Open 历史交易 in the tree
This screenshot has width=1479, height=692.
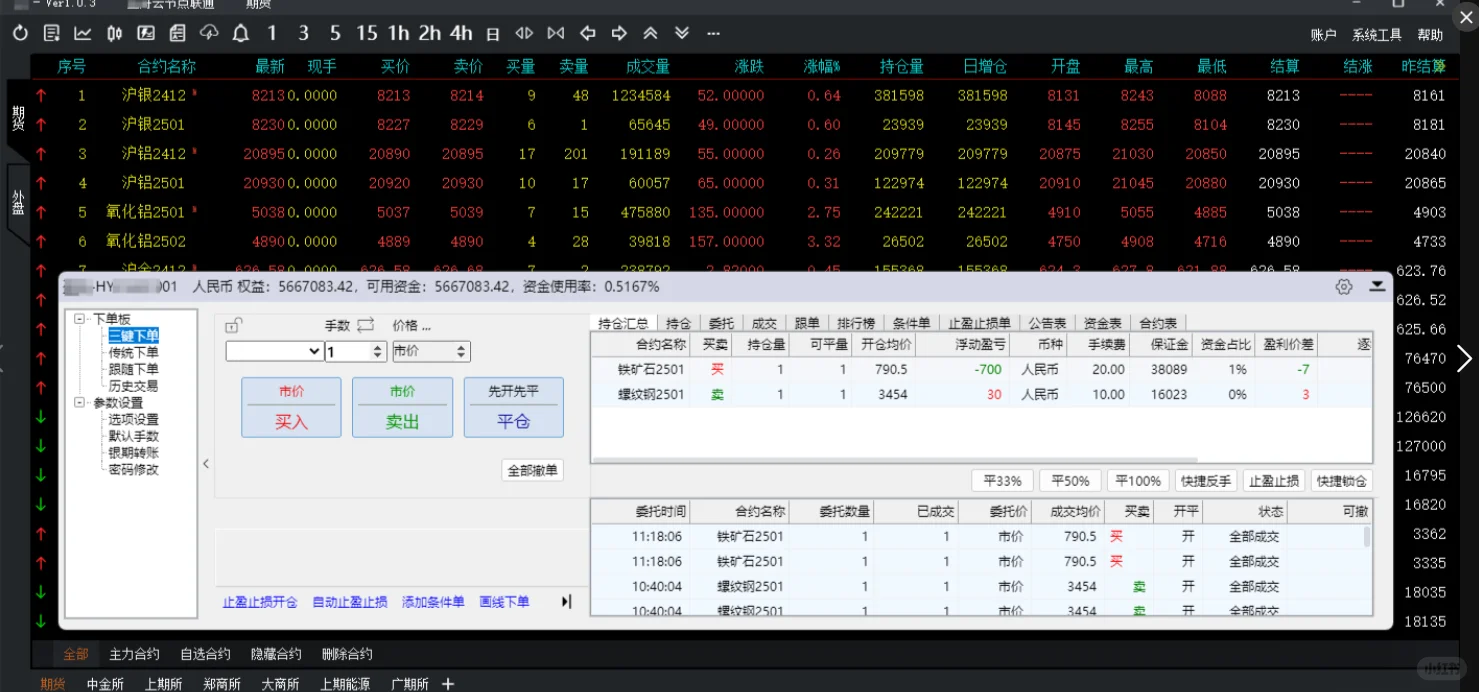coord(133,386)
